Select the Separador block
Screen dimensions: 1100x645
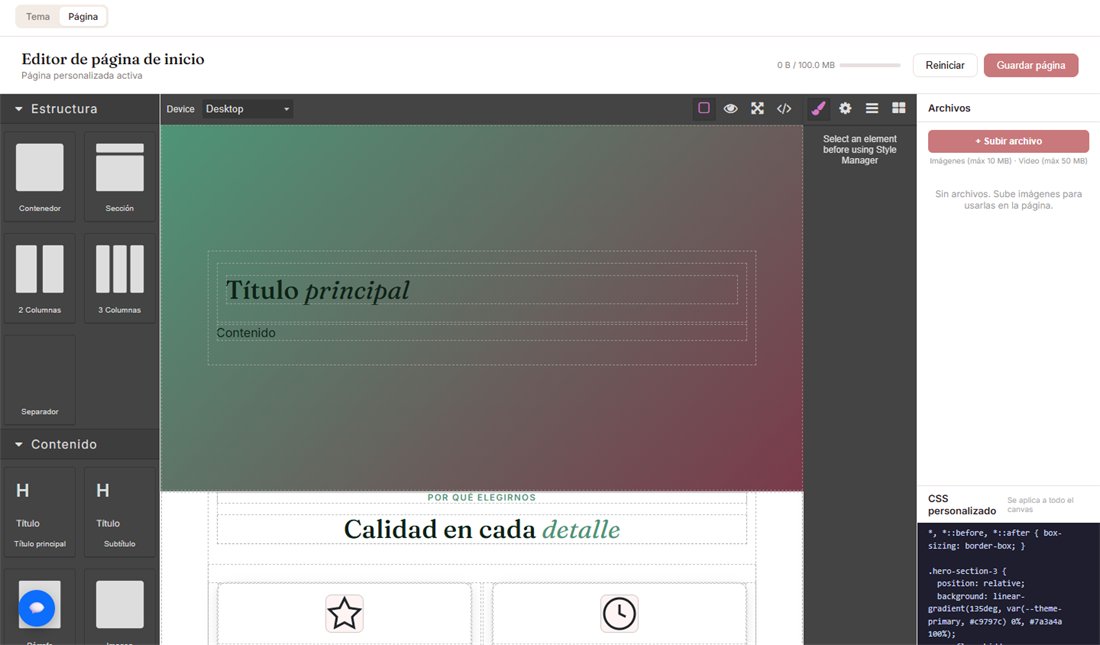40,379
